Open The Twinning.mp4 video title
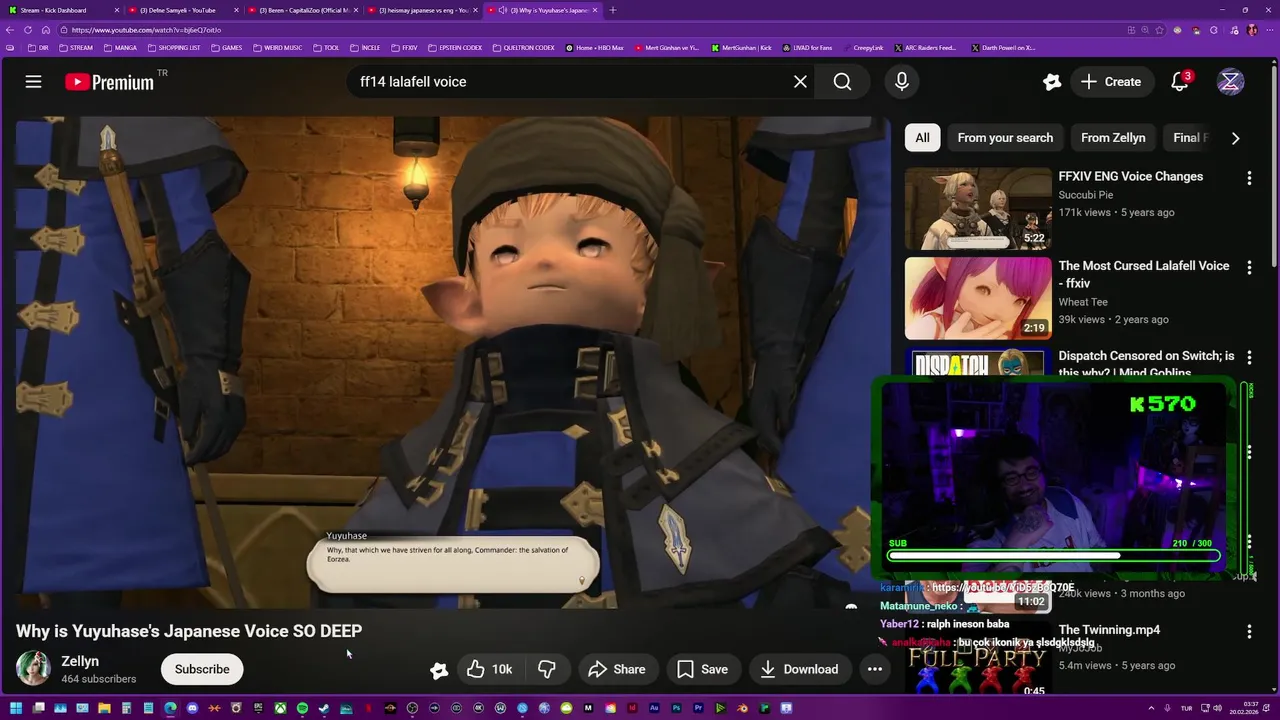The height and width of the screenshot is (720, 1280). coord(1109,630)
